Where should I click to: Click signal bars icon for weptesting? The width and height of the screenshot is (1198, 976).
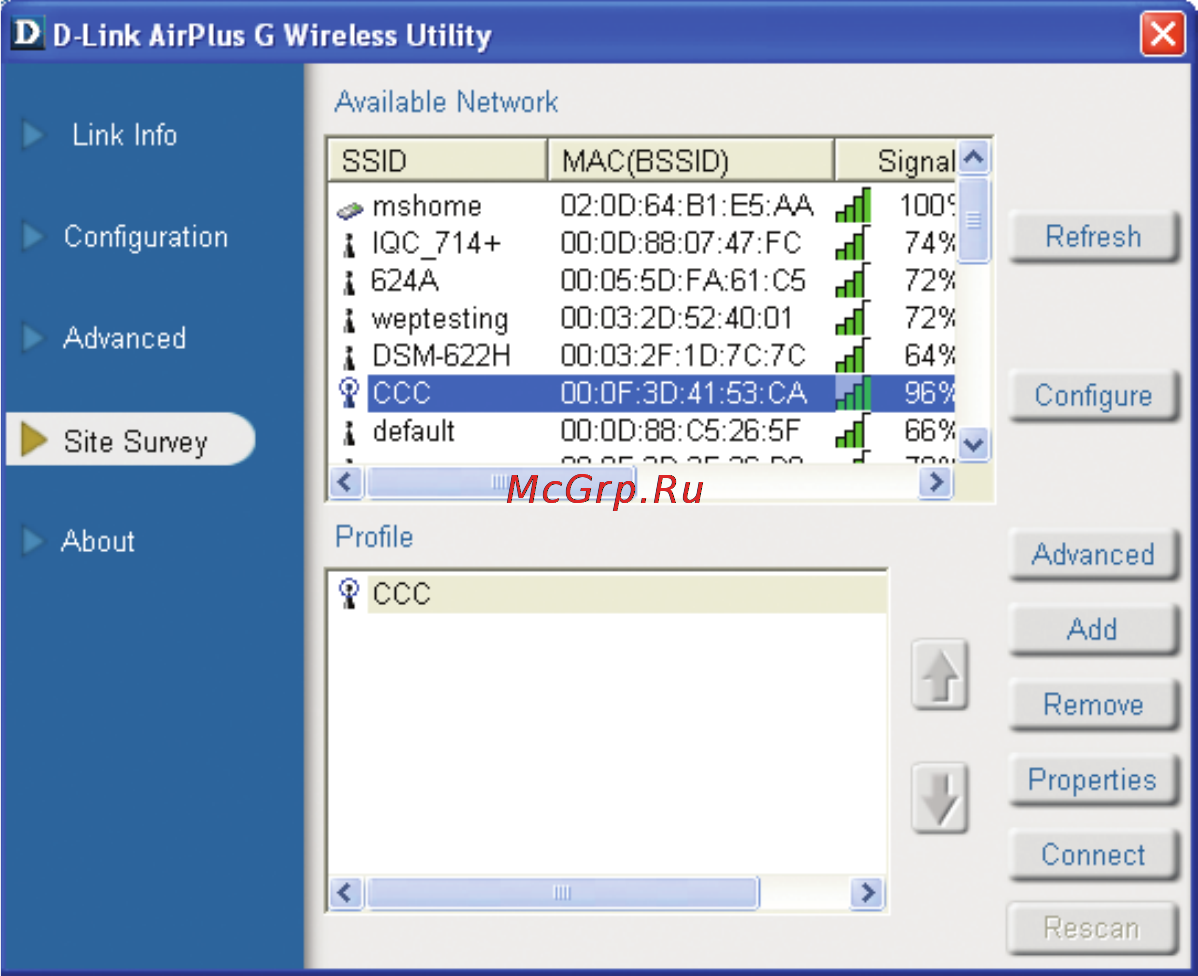click(853, 318)
